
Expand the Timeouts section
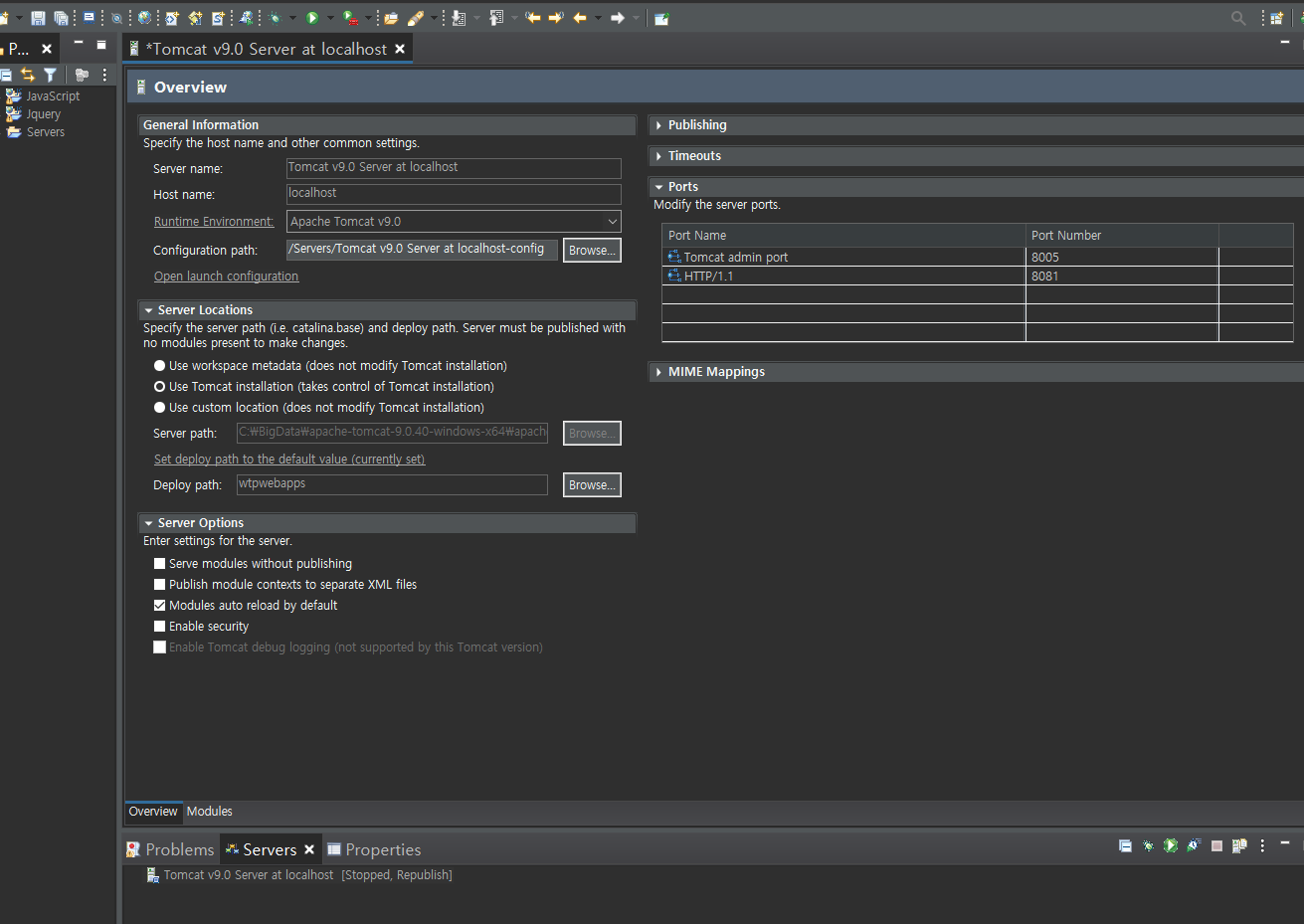point(658,156)
